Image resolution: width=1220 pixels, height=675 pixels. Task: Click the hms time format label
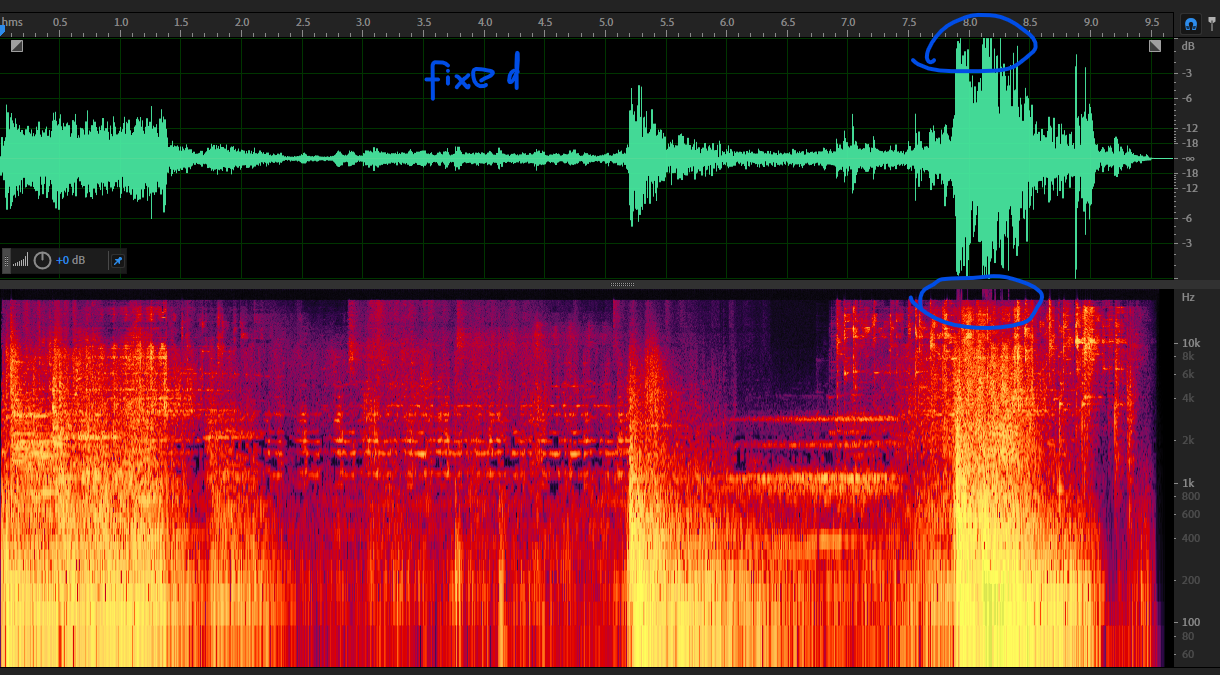coord(13,22)
